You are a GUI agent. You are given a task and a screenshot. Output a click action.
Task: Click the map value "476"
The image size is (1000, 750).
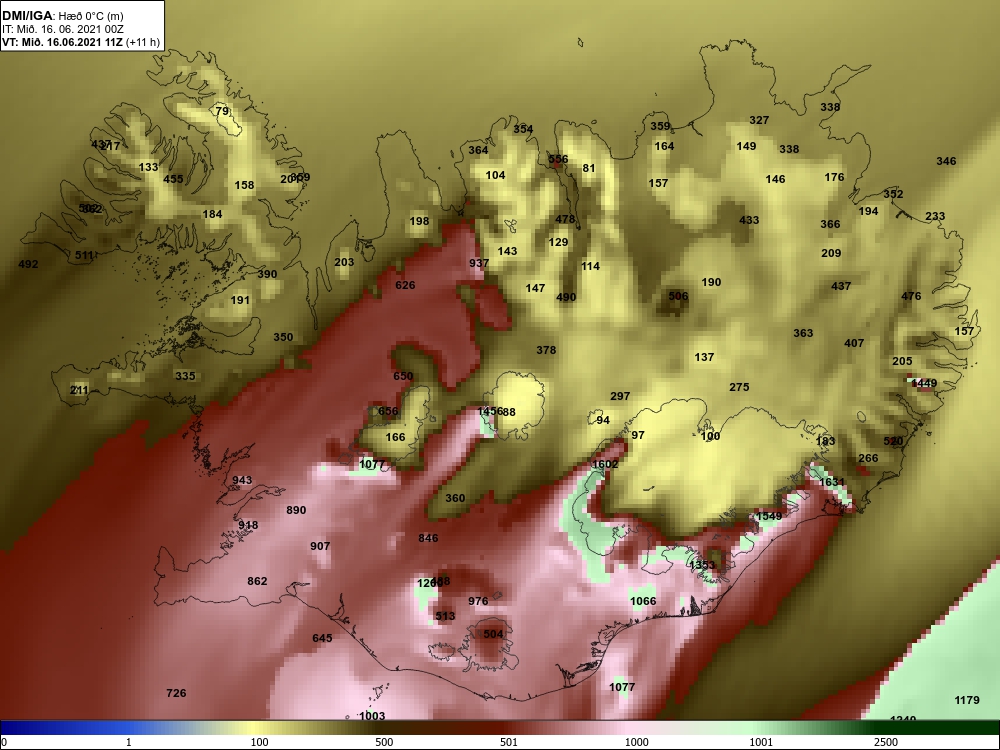[911, 297]
